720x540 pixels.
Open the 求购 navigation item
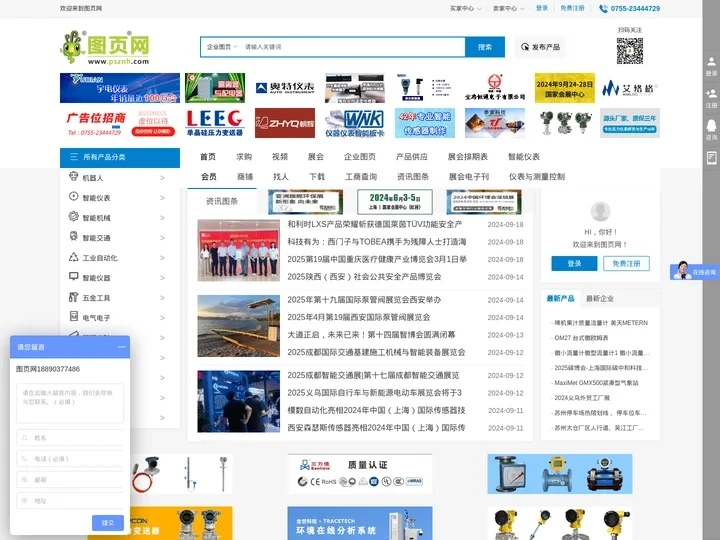pos(244,157)
